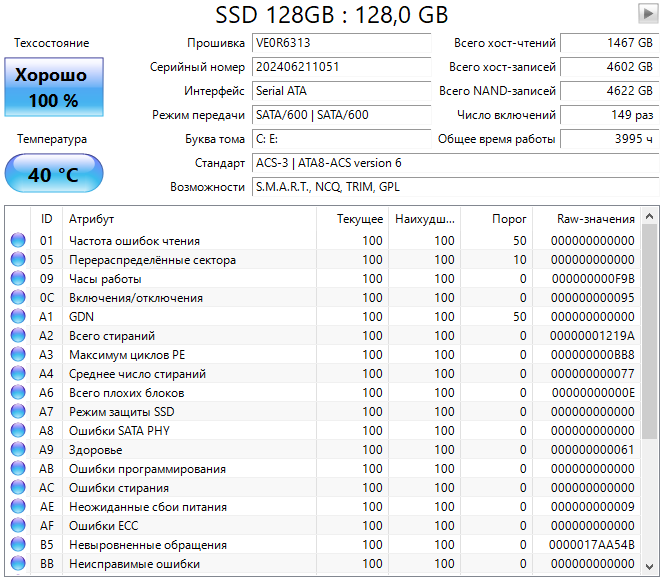The width and height of the screenshot is (667, 580).
Task: Click the status circle for Невыровненные обращения
Action: tap(18, 544)
